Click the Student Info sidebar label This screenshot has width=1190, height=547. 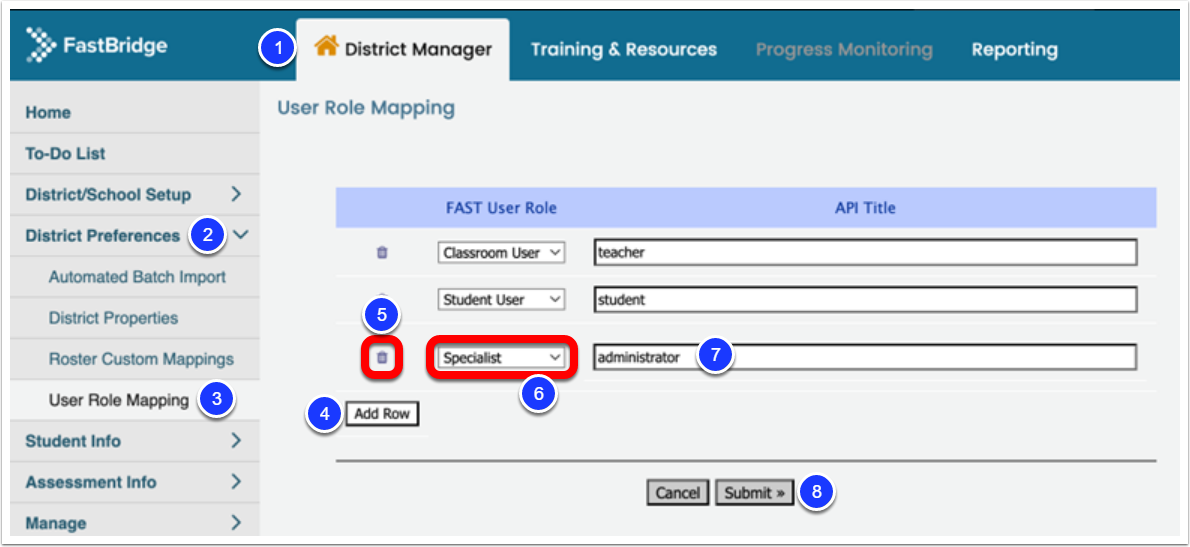pos(73,441)
